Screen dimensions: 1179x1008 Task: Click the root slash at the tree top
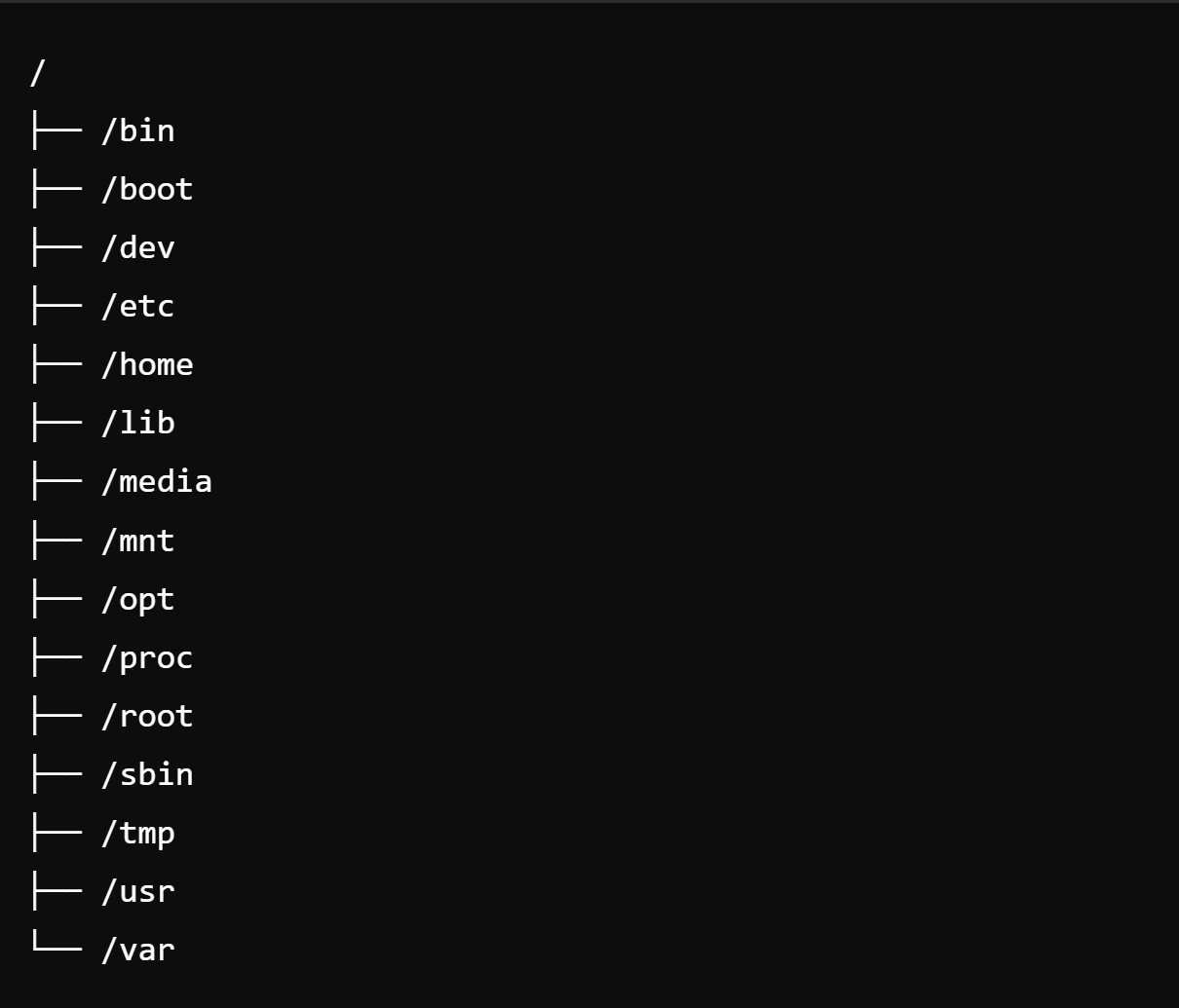pyautogui.click(x=38, y=72)
